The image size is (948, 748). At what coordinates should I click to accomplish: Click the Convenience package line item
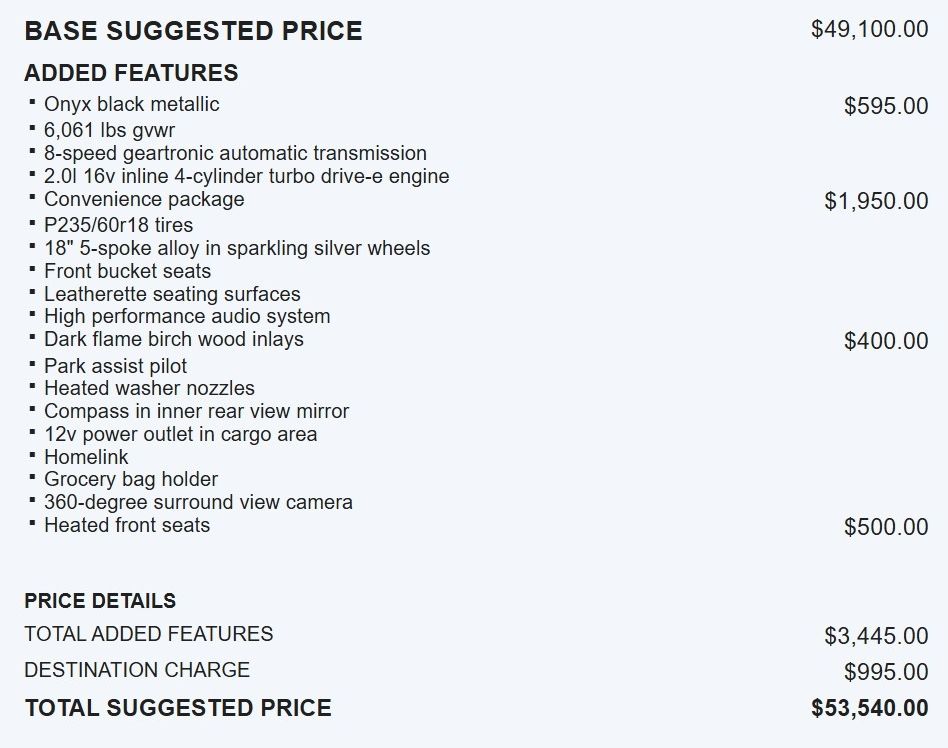point(143,199)
